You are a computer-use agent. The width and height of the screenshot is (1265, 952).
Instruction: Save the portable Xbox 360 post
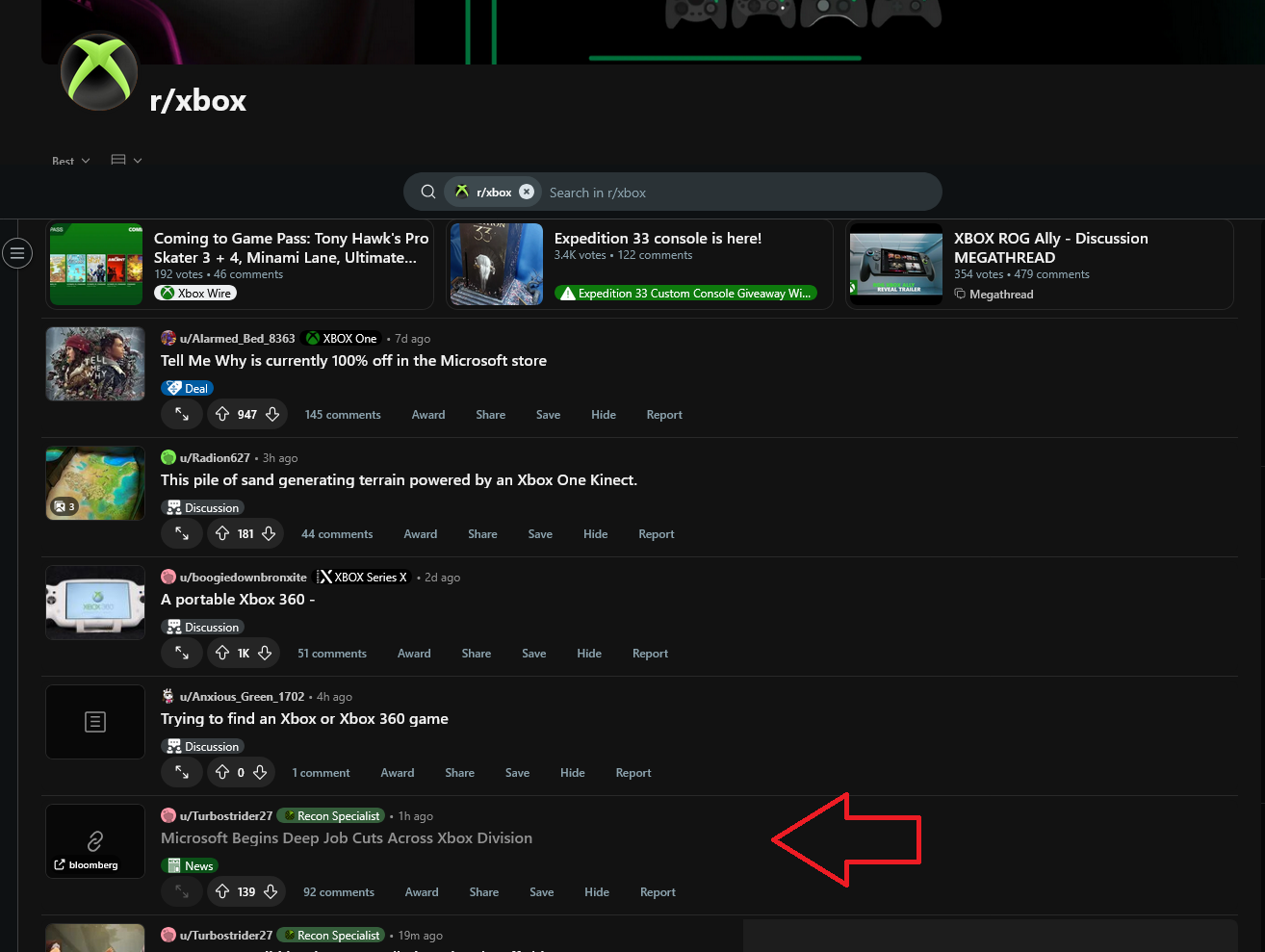click(534, 653)
